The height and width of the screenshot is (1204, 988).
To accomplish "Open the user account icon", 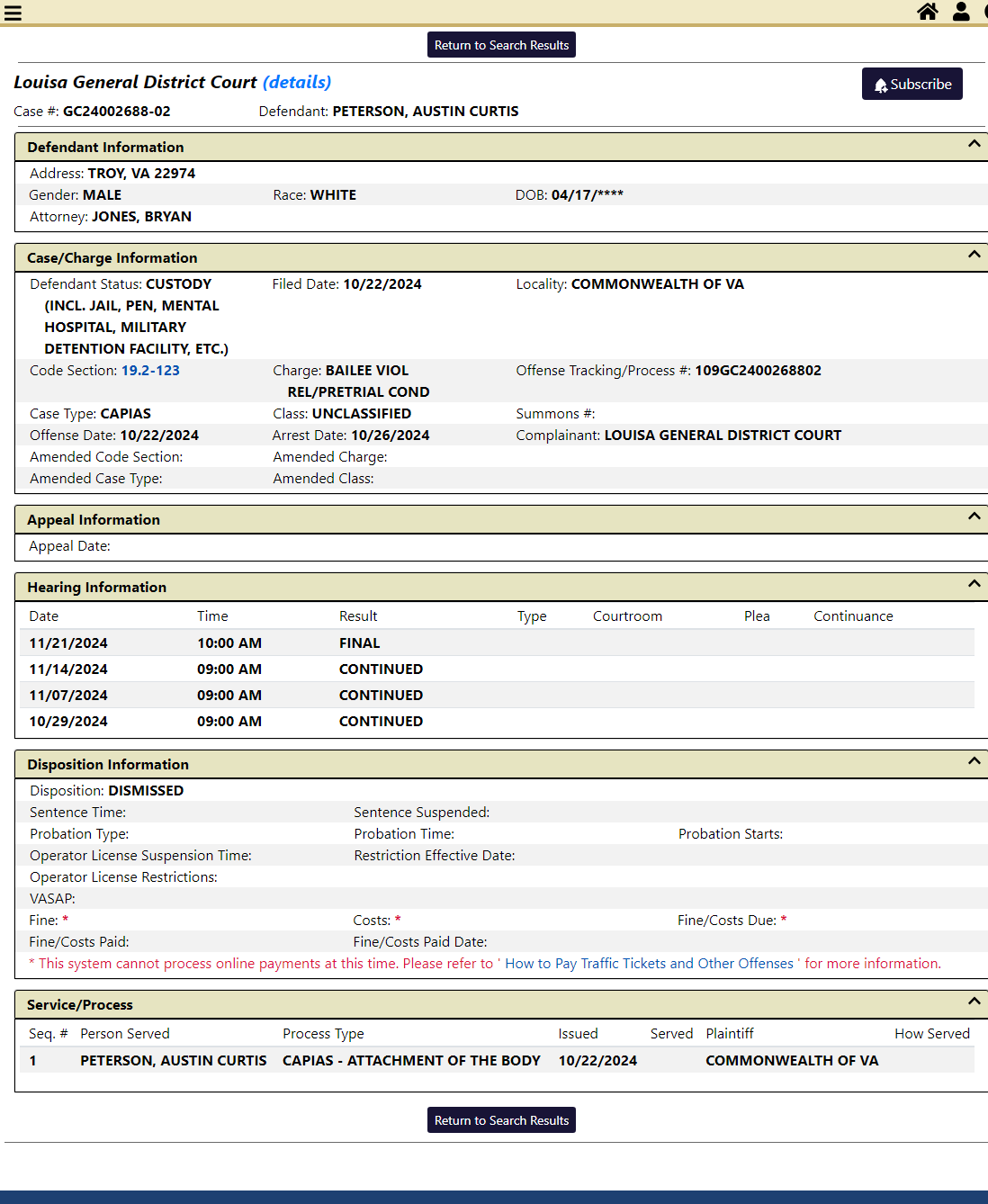I will tap(961, 12).
